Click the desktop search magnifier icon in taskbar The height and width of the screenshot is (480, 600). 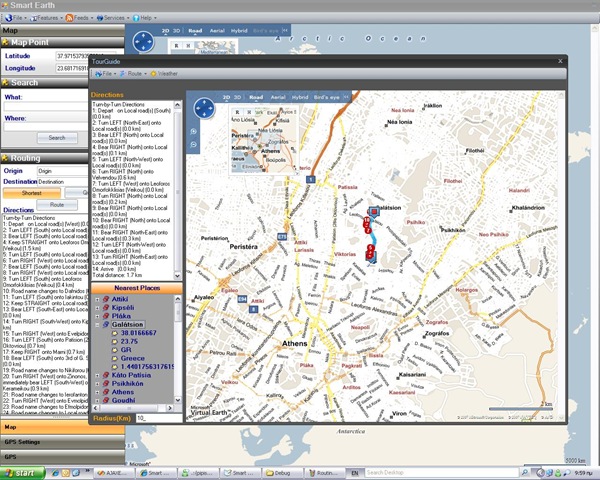pyautogui.click(x=525, y=473)
